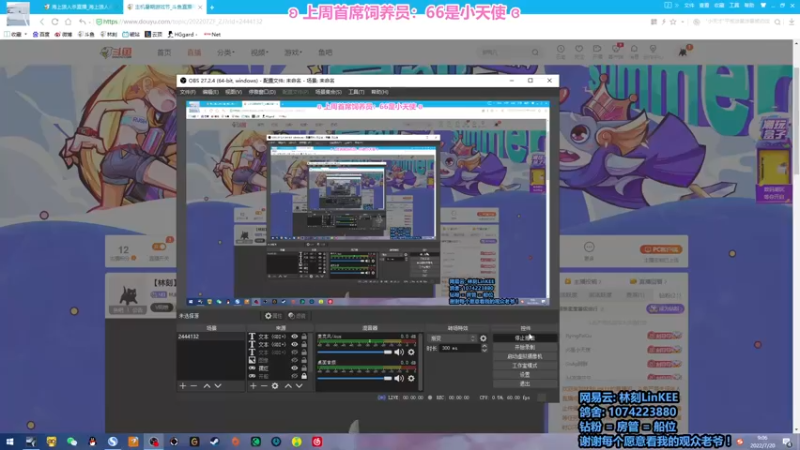
Task: Add a new scene in OBS Scenes panel
Action: [183, 386]
